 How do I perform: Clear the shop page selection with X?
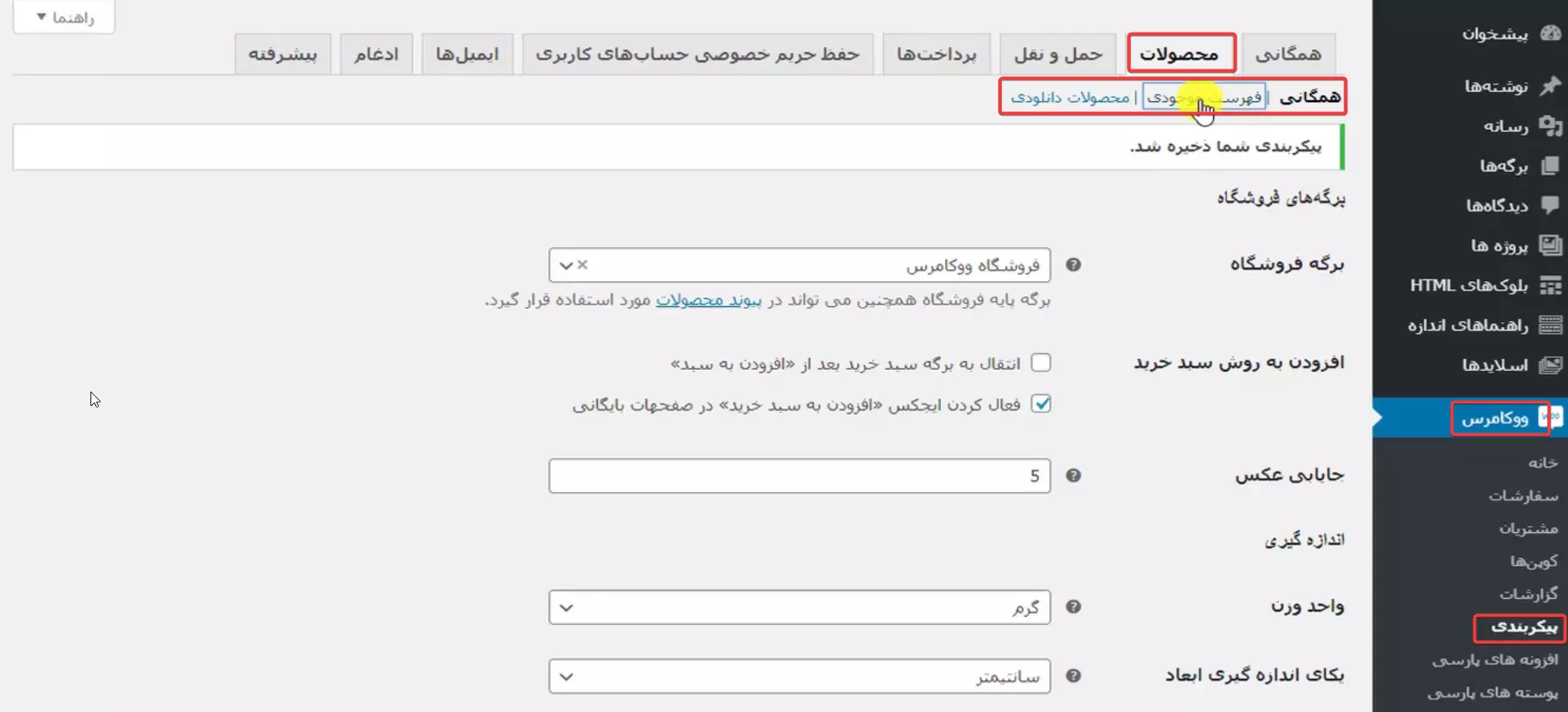click(x=583, y=264)
